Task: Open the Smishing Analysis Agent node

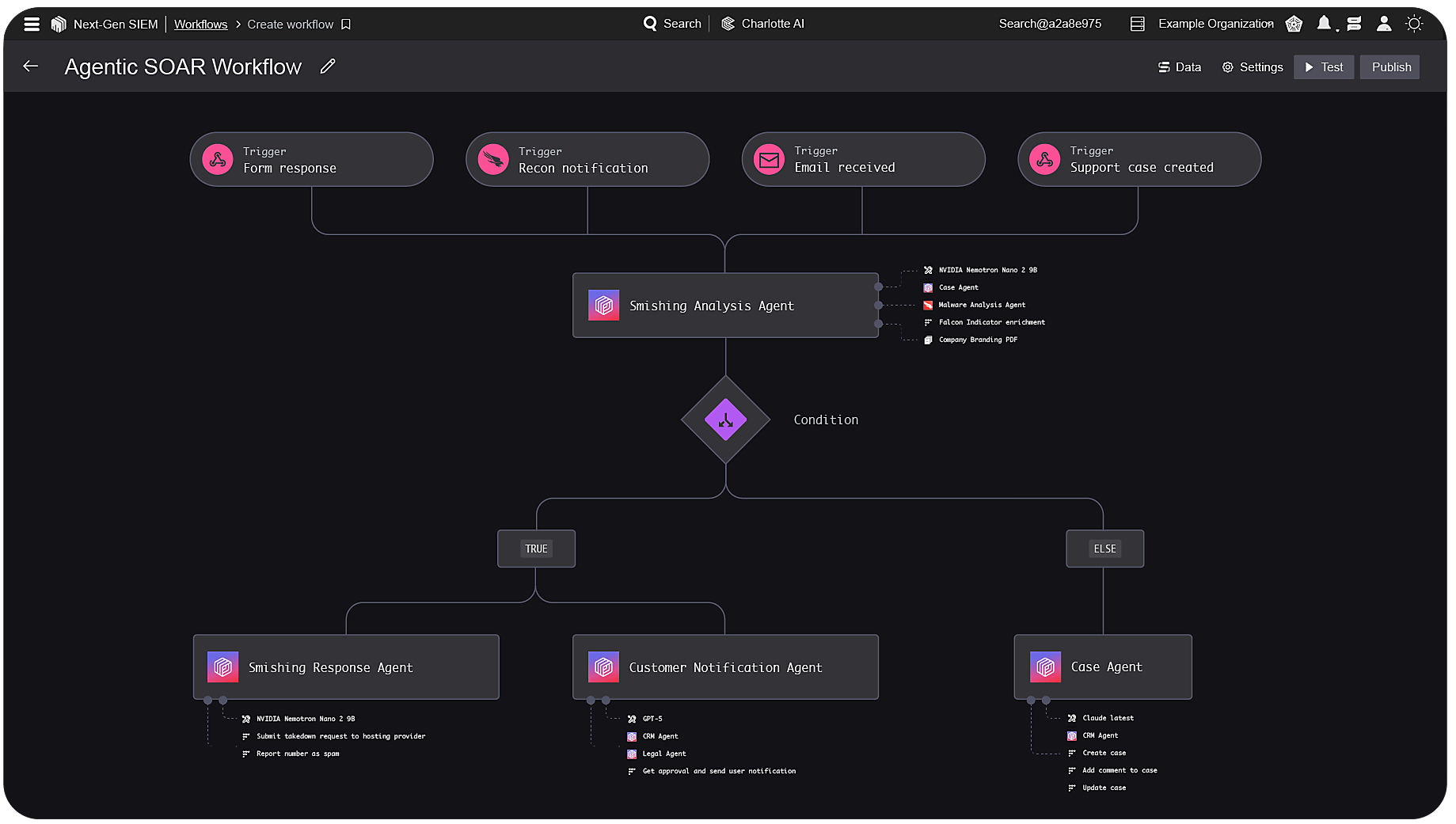Action: click(x=724, y=306)
